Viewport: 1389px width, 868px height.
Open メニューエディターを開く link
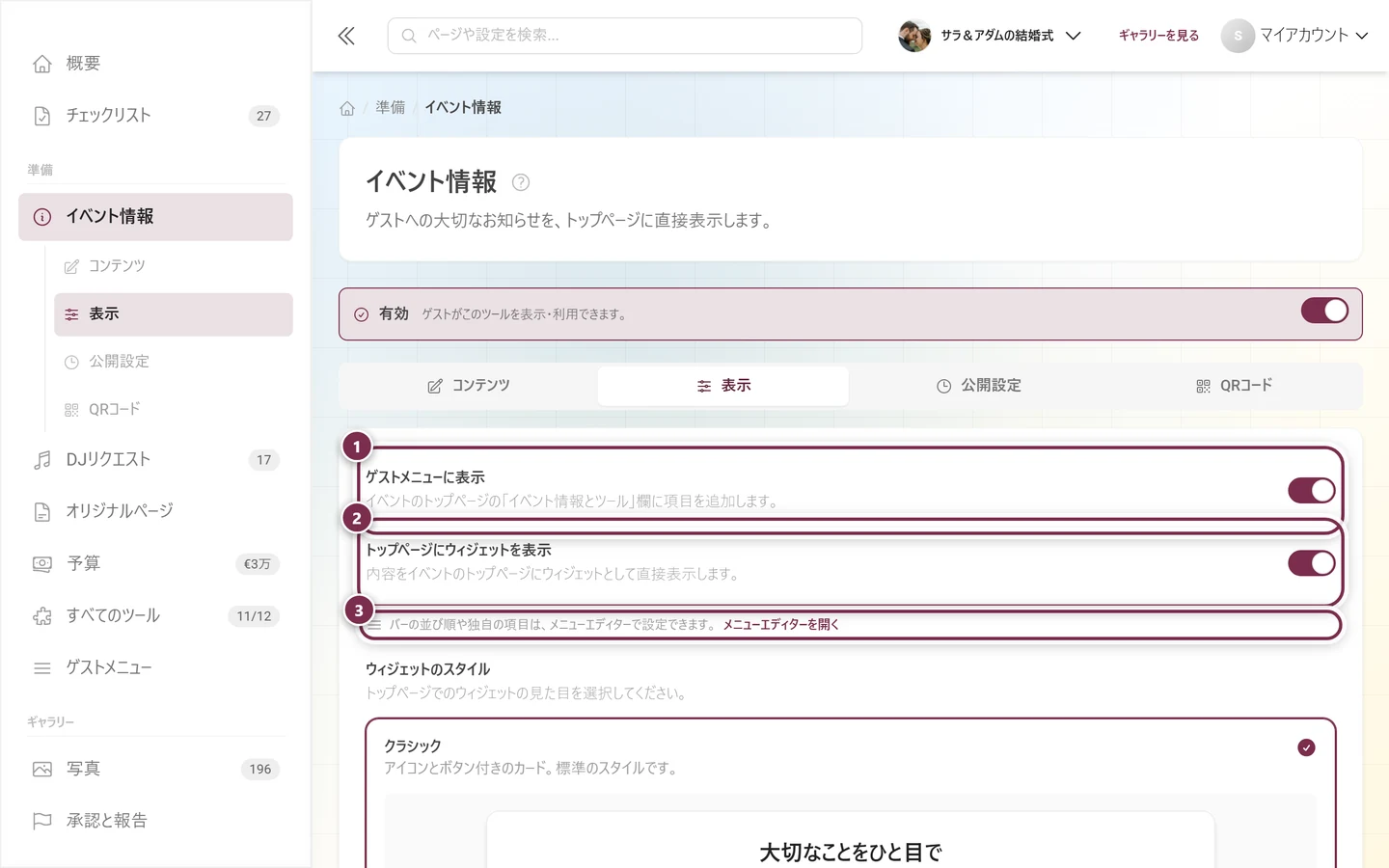click(781, 625)
